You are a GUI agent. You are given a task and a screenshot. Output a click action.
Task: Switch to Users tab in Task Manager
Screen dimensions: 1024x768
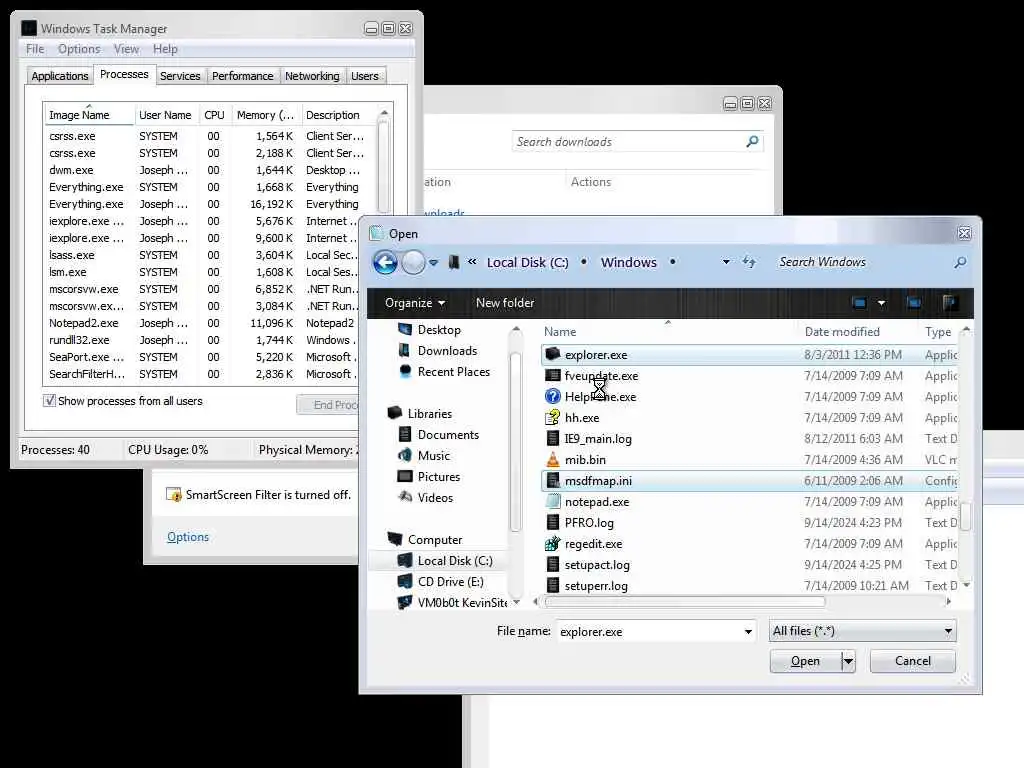coord(364,76)
